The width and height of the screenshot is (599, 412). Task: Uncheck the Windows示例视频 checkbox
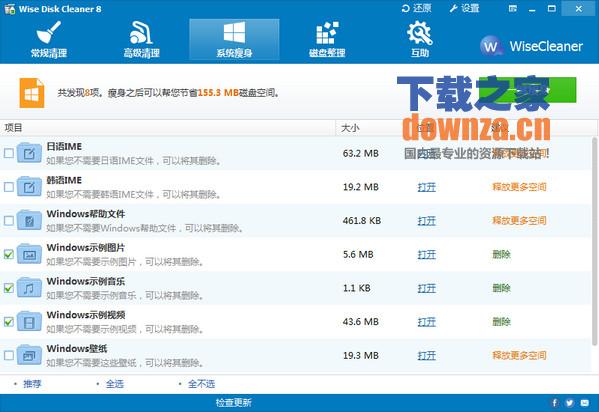[9, 321]
